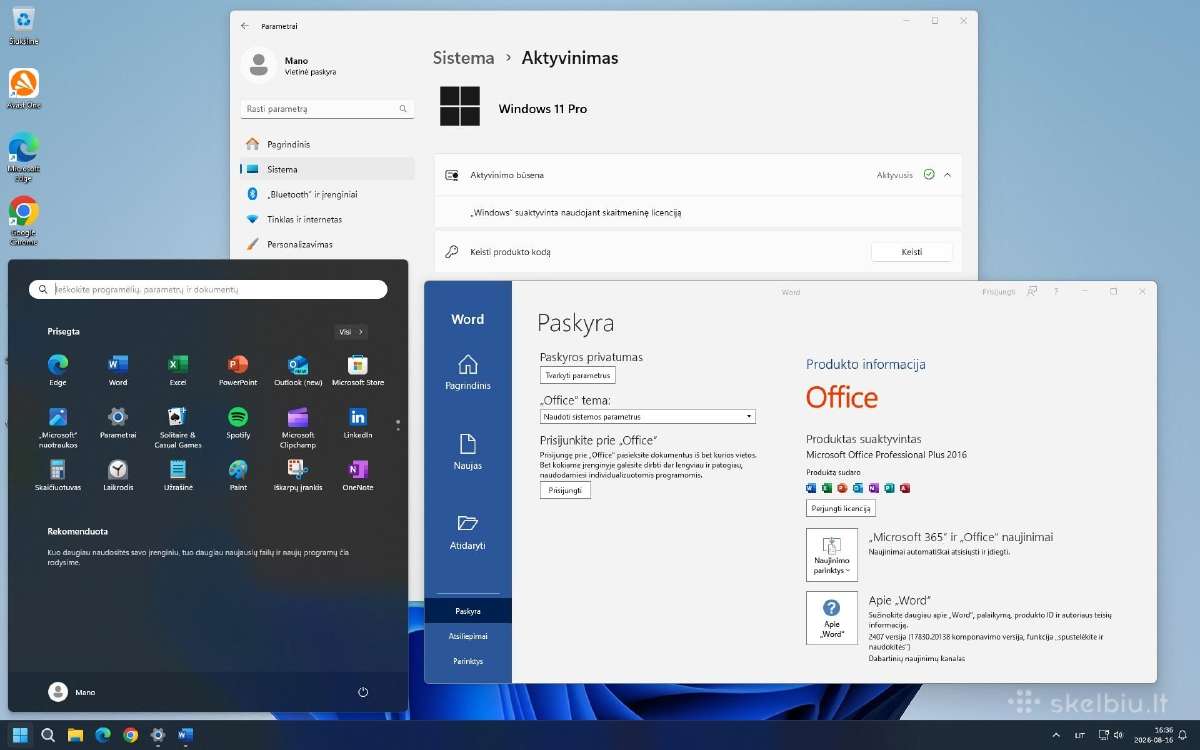This screenshot has width=1200, height=750.
Task: Open the Mano user account in Start menu
Action: click(x=72, y=692)
